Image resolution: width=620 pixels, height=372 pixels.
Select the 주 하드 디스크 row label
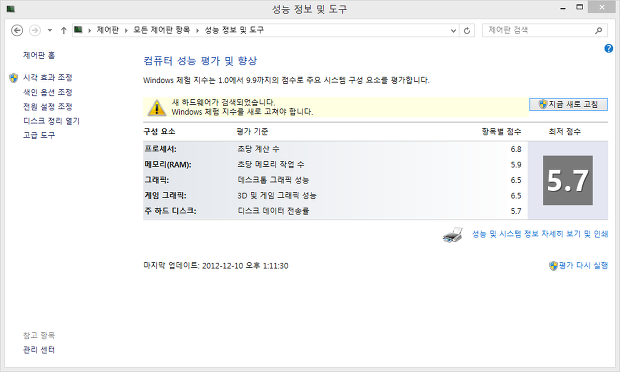(170, 211)
